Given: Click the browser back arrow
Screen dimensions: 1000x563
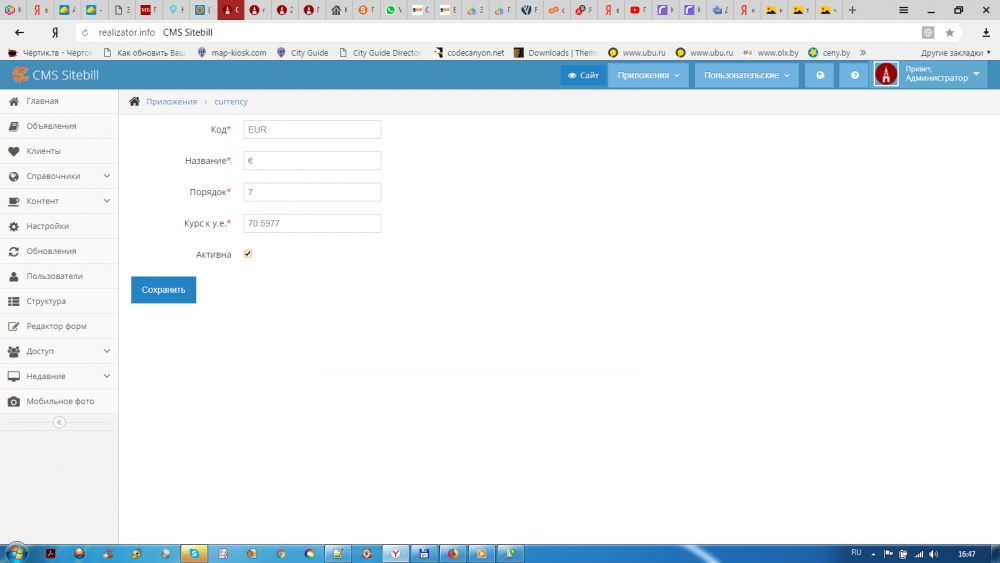Looking at the screenshot, I should pyautogui.click(x=19, y=32).
